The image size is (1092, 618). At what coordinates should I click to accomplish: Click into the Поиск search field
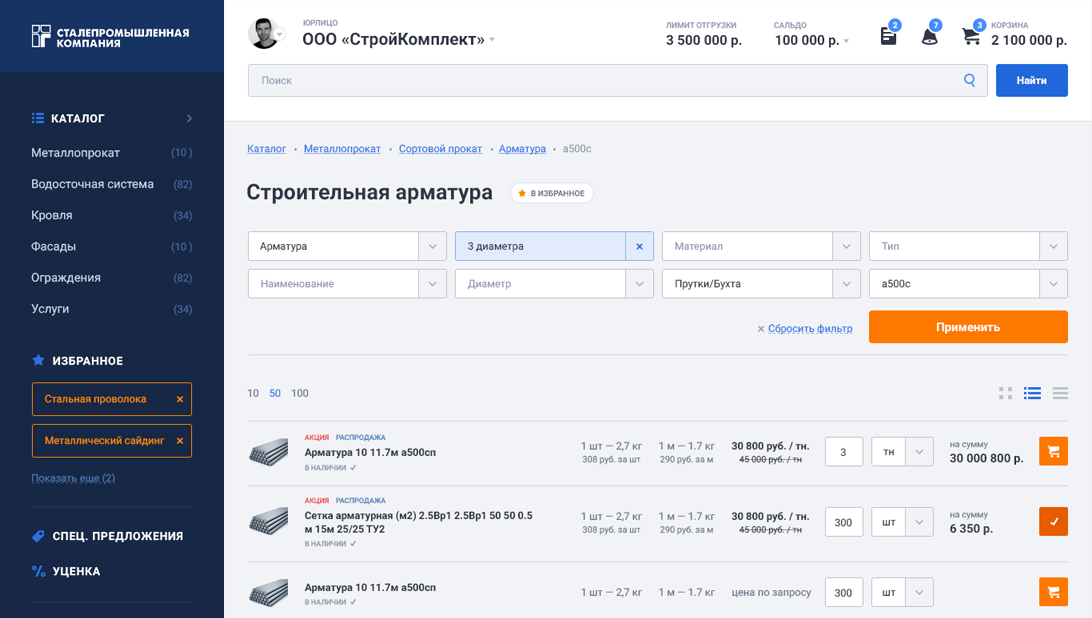click(600, 80)
